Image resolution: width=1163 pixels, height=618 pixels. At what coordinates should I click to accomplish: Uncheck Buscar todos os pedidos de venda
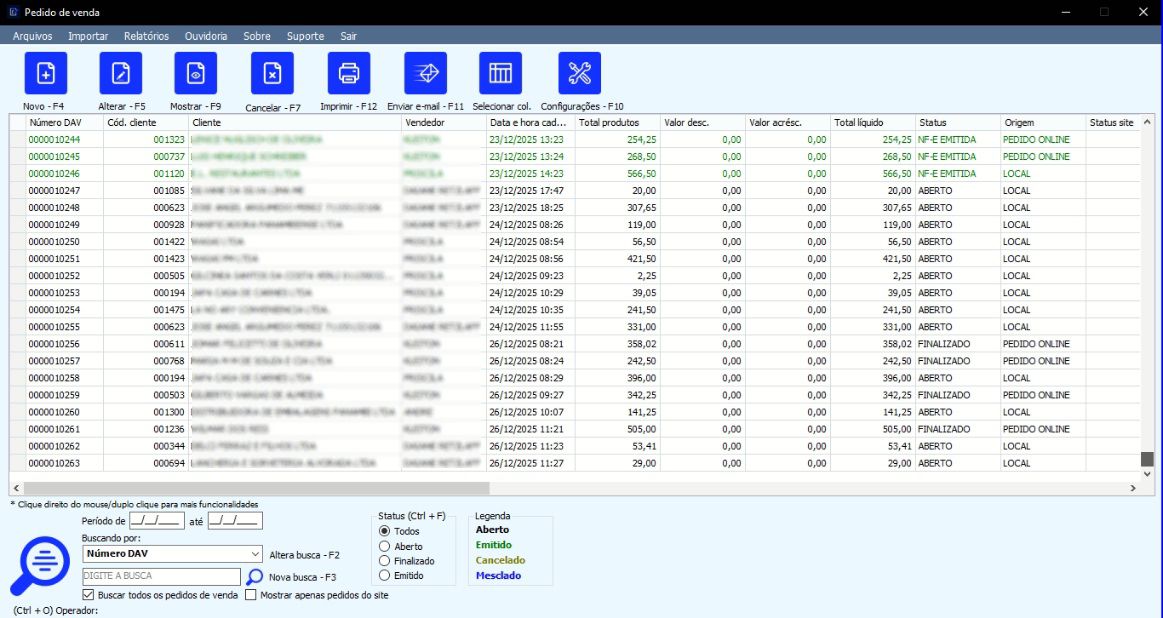click(88, 595)
